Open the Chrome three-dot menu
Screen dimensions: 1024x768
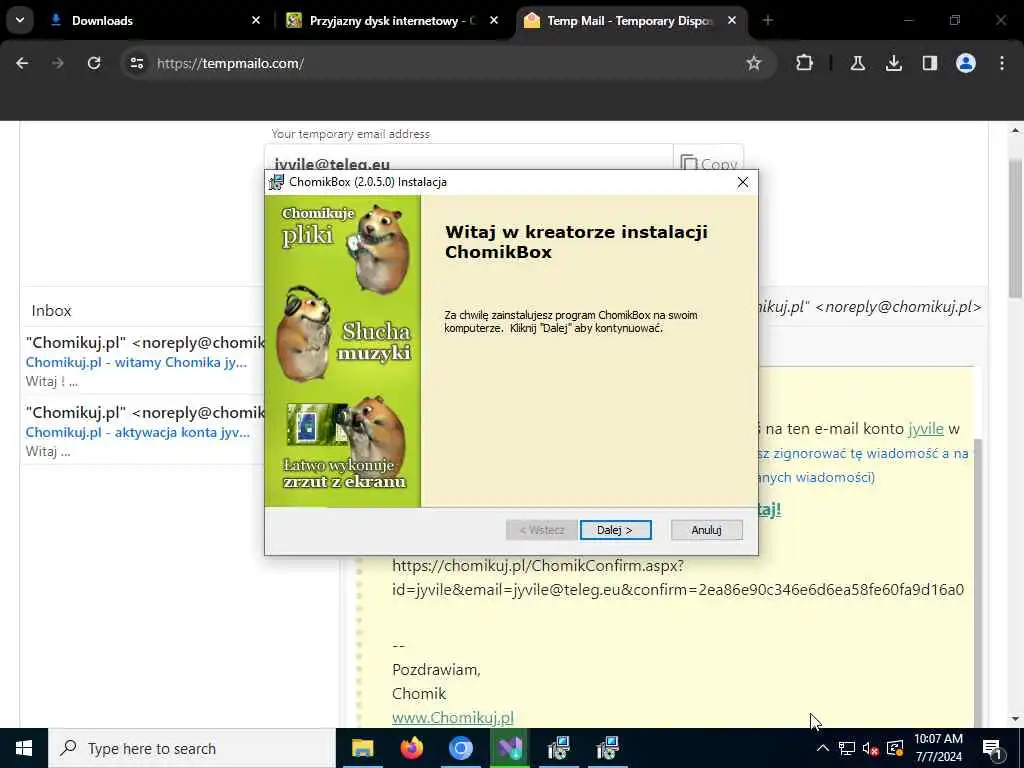1002,63
